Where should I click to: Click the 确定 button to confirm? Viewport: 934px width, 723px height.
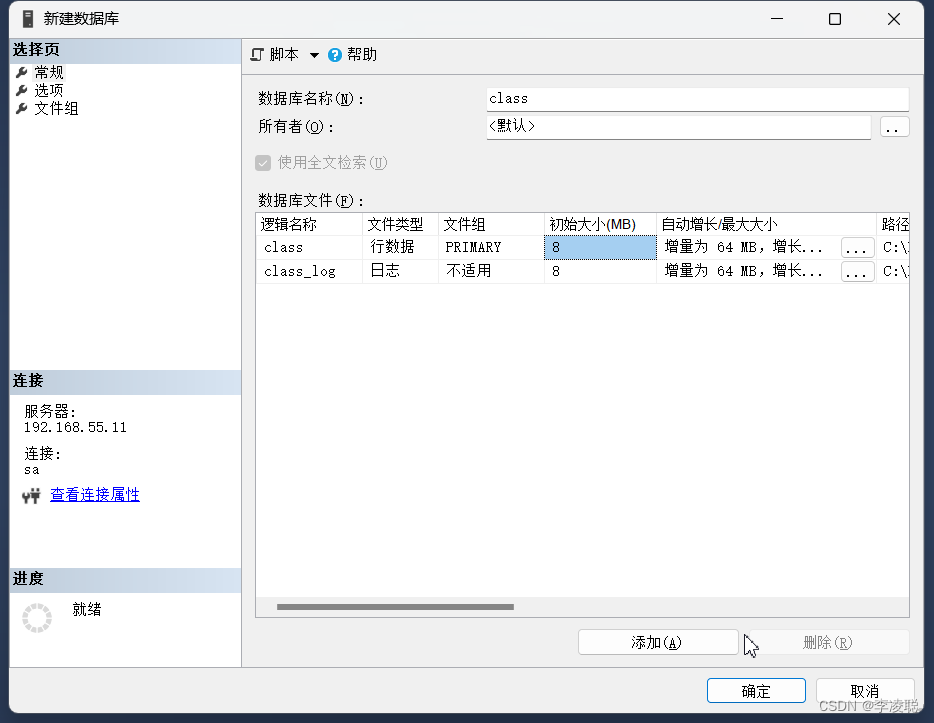(755, 690)
